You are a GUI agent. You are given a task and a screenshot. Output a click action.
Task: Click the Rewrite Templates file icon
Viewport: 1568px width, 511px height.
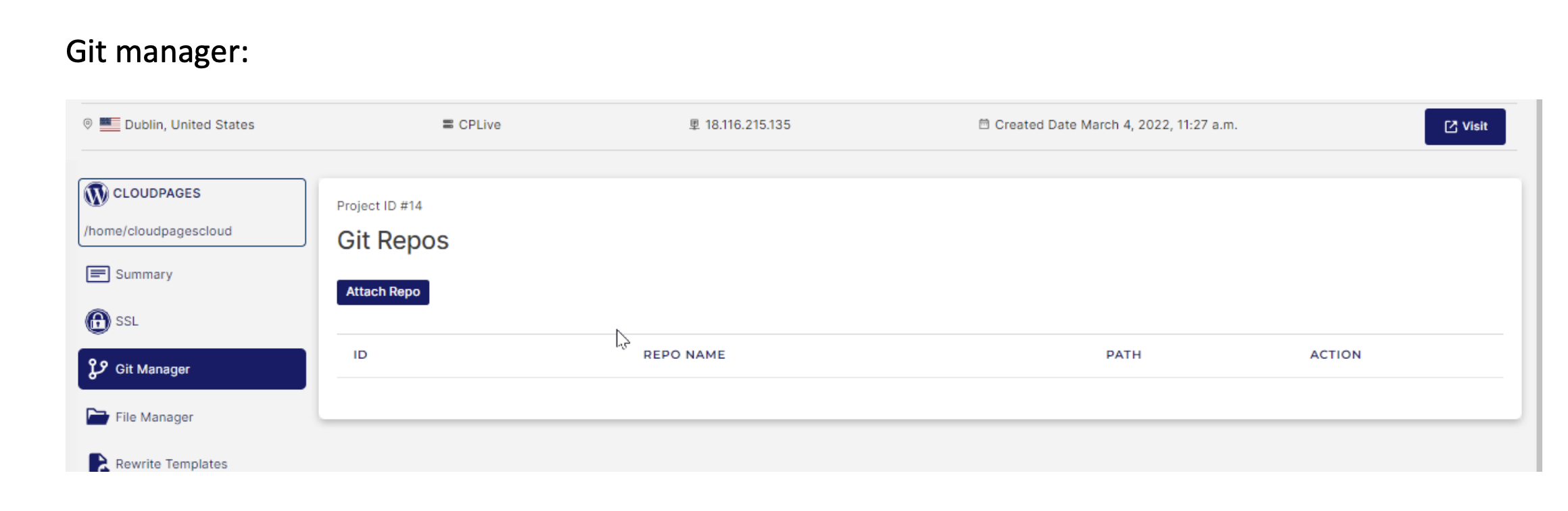[97, 463]
